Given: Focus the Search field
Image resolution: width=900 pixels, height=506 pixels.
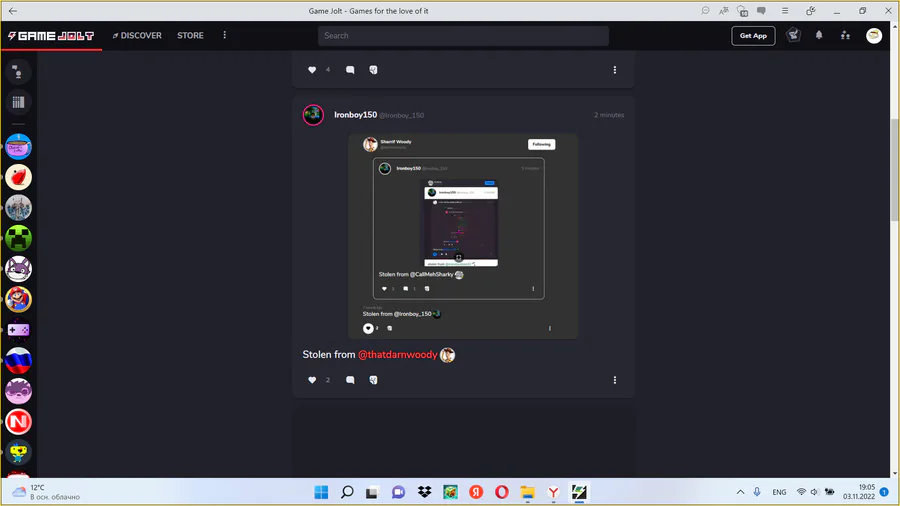Looking at the screenshot, I should 463,36.
